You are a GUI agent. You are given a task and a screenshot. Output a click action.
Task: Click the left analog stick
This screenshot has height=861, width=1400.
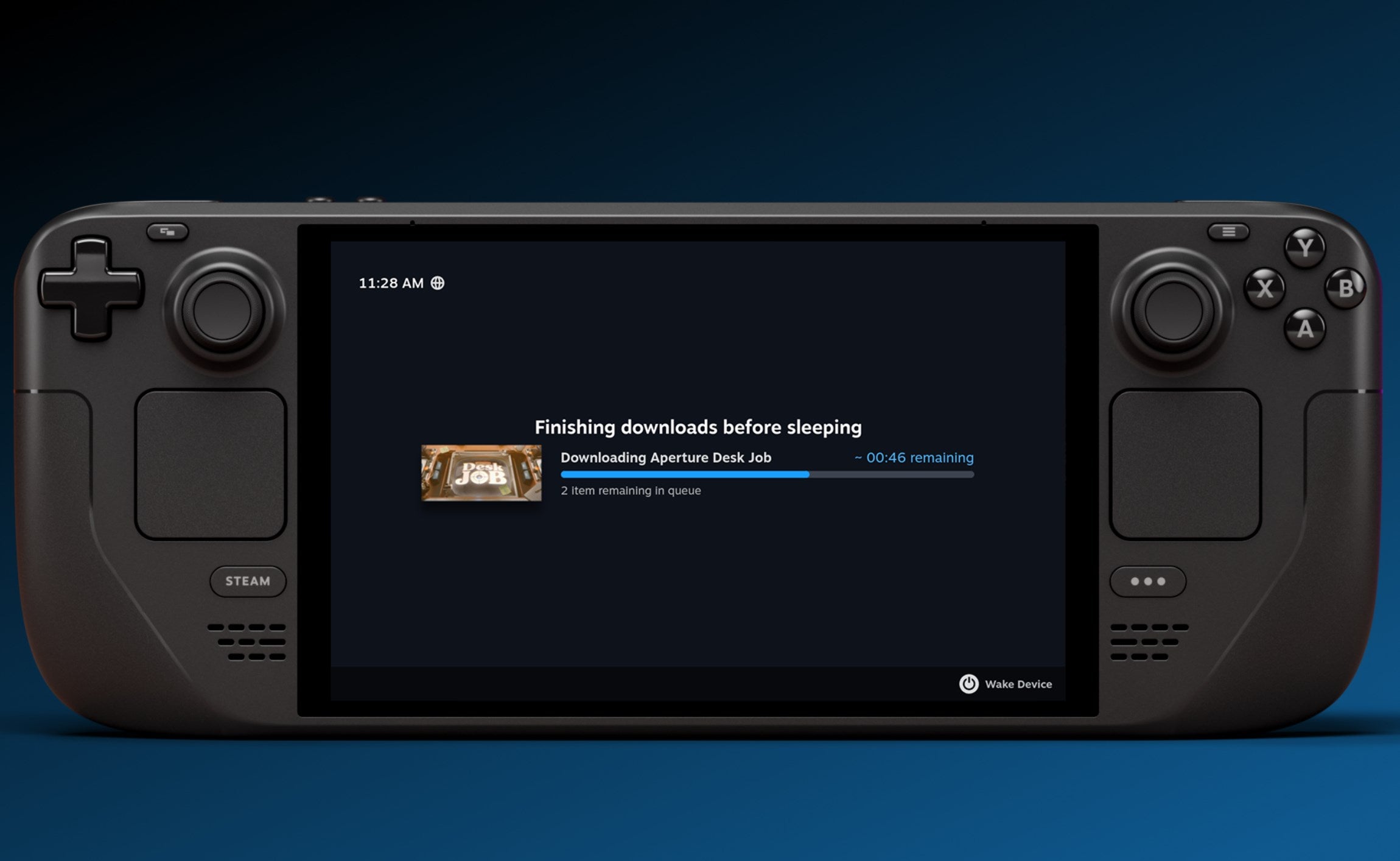pos(222,311)
